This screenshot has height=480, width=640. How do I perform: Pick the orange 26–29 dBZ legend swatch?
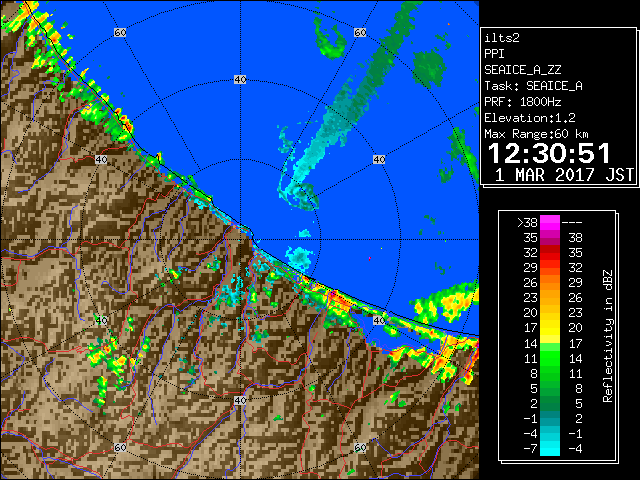[x=550, y=283]
